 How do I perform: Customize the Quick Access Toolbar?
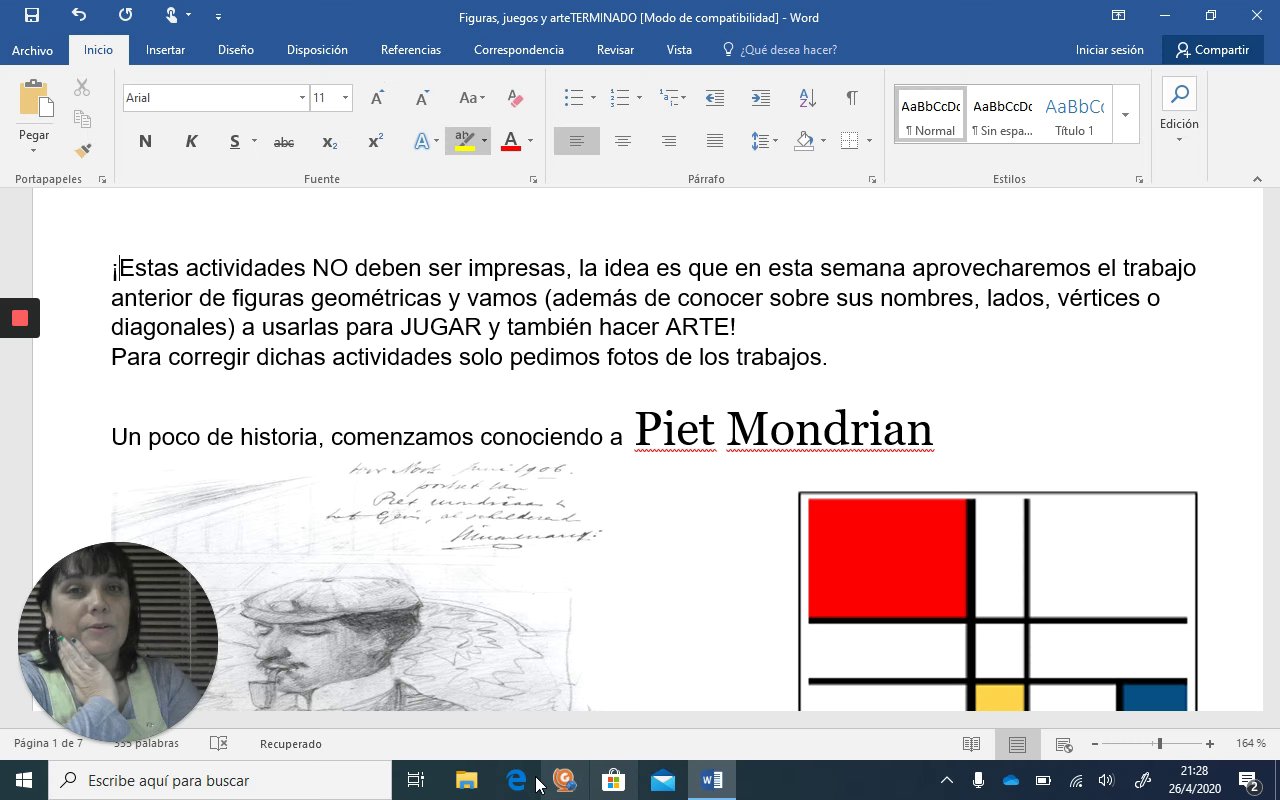tap(219, 16)
